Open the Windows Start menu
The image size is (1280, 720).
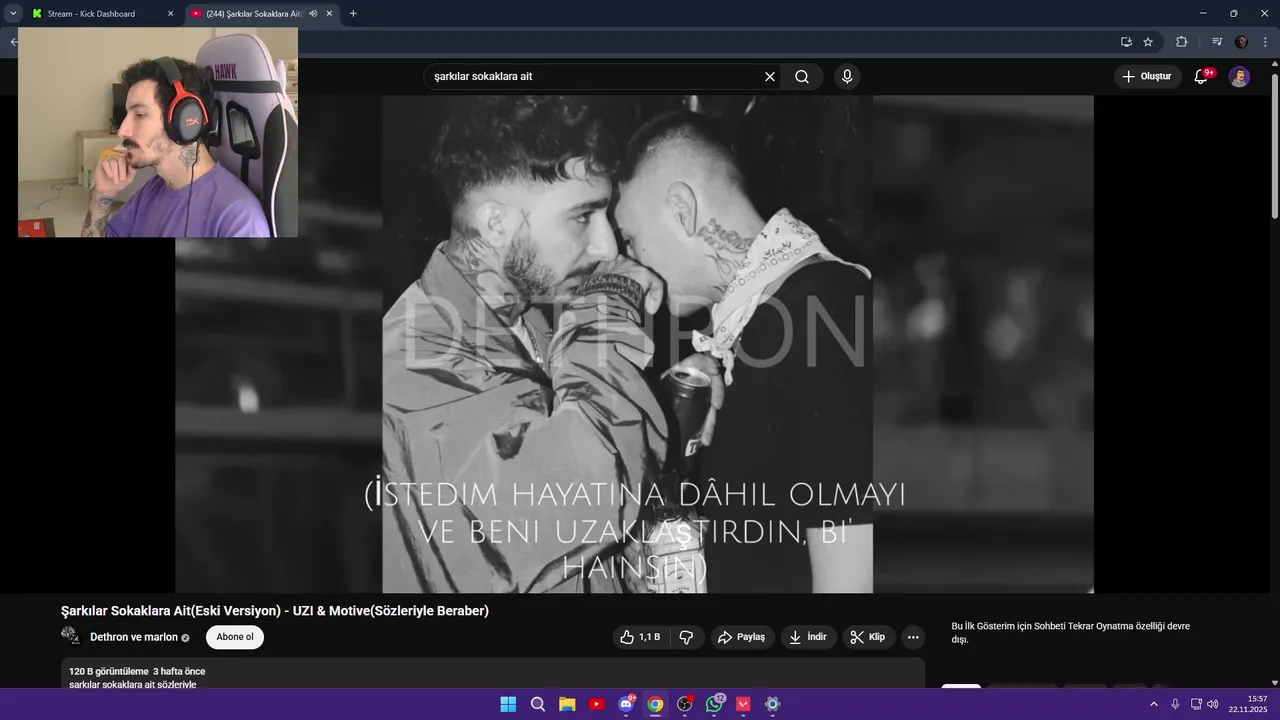click(508, 704)
